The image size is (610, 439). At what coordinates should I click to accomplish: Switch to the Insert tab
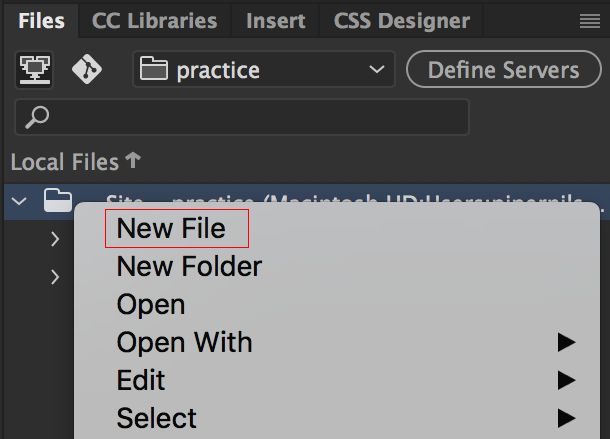pos(275,21)
